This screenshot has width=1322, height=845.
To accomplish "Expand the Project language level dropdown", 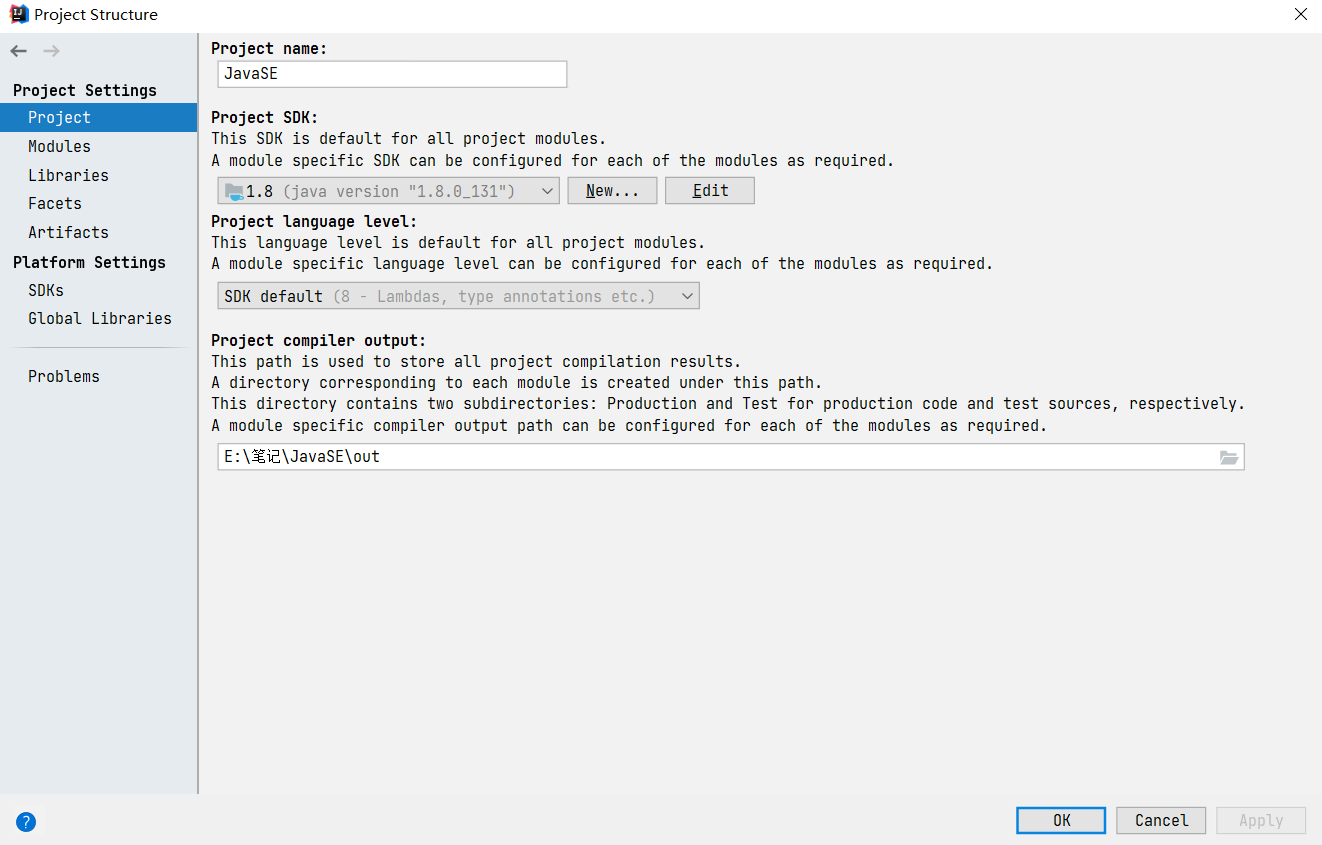I will pyautogui.click(x=686, y=296).
